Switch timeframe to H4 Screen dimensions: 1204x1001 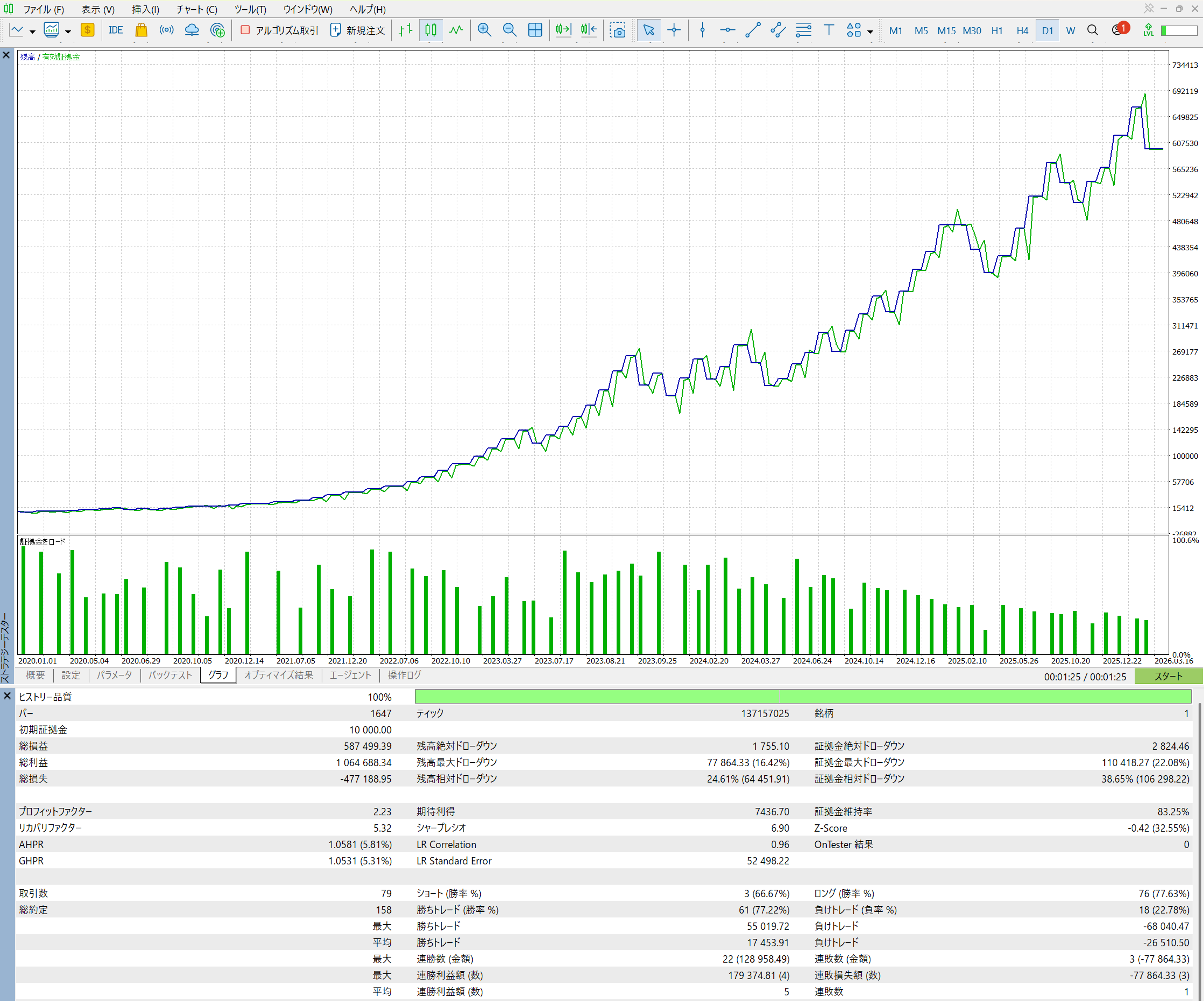tap(1022, 31)
